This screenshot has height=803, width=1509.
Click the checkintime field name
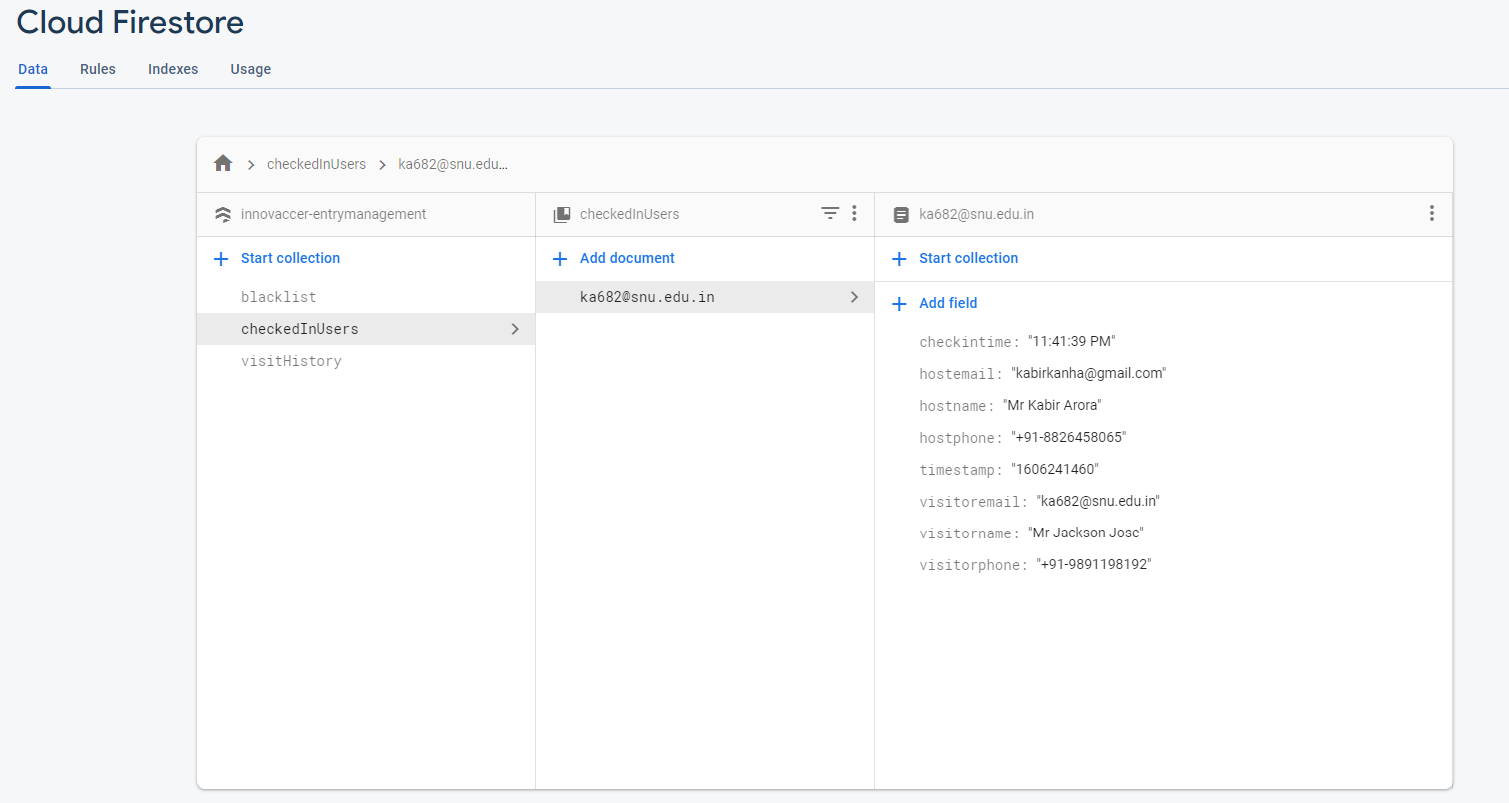(x=969, y=342)
